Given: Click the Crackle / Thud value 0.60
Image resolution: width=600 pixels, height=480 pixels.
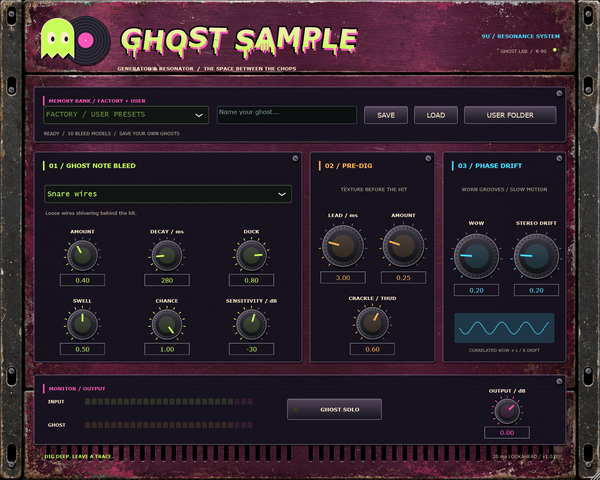Looking at the screenshot, I should coord(372,349).
